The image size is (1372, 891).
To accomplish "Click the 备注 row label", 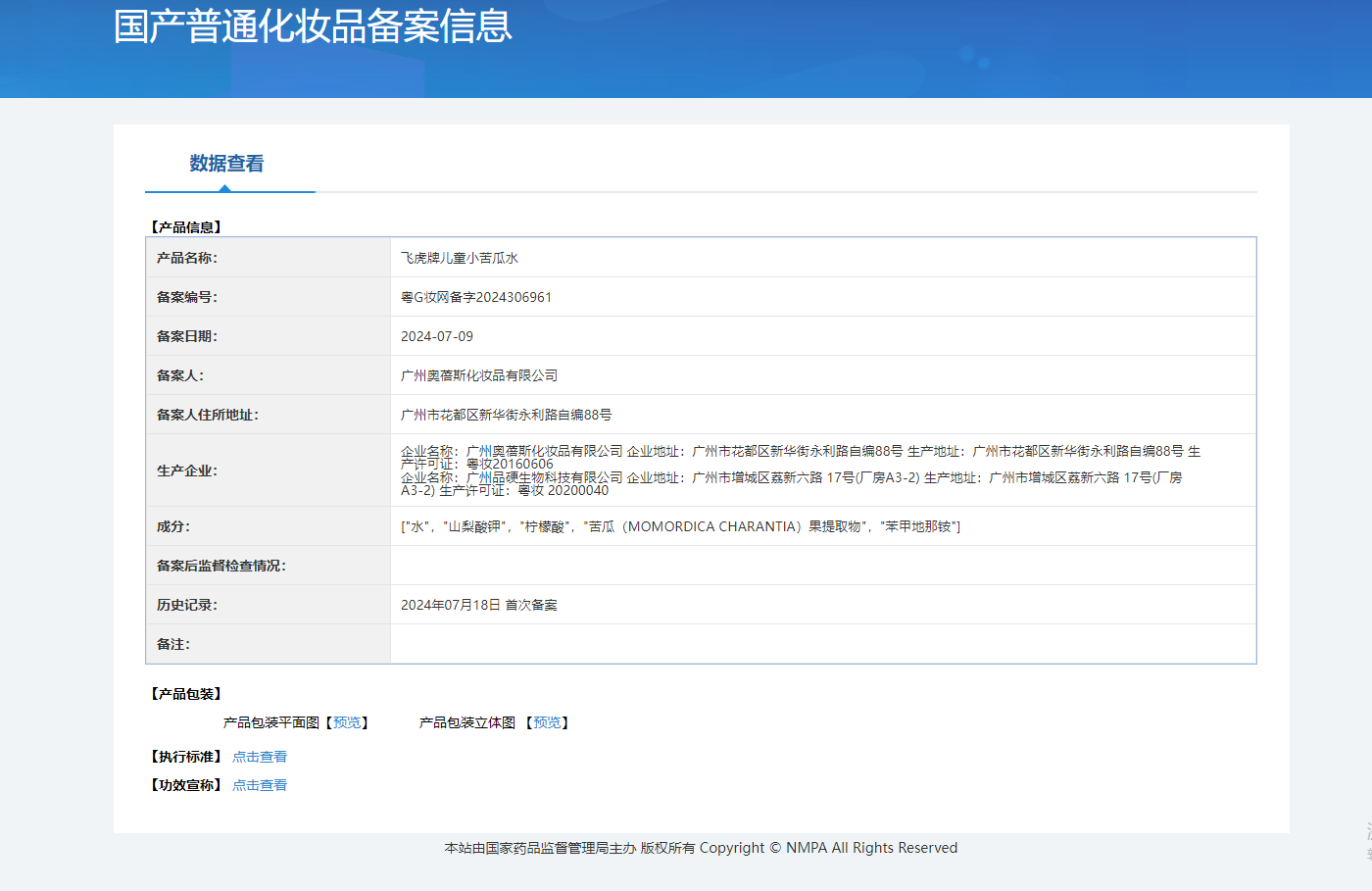I will point(173,644).
